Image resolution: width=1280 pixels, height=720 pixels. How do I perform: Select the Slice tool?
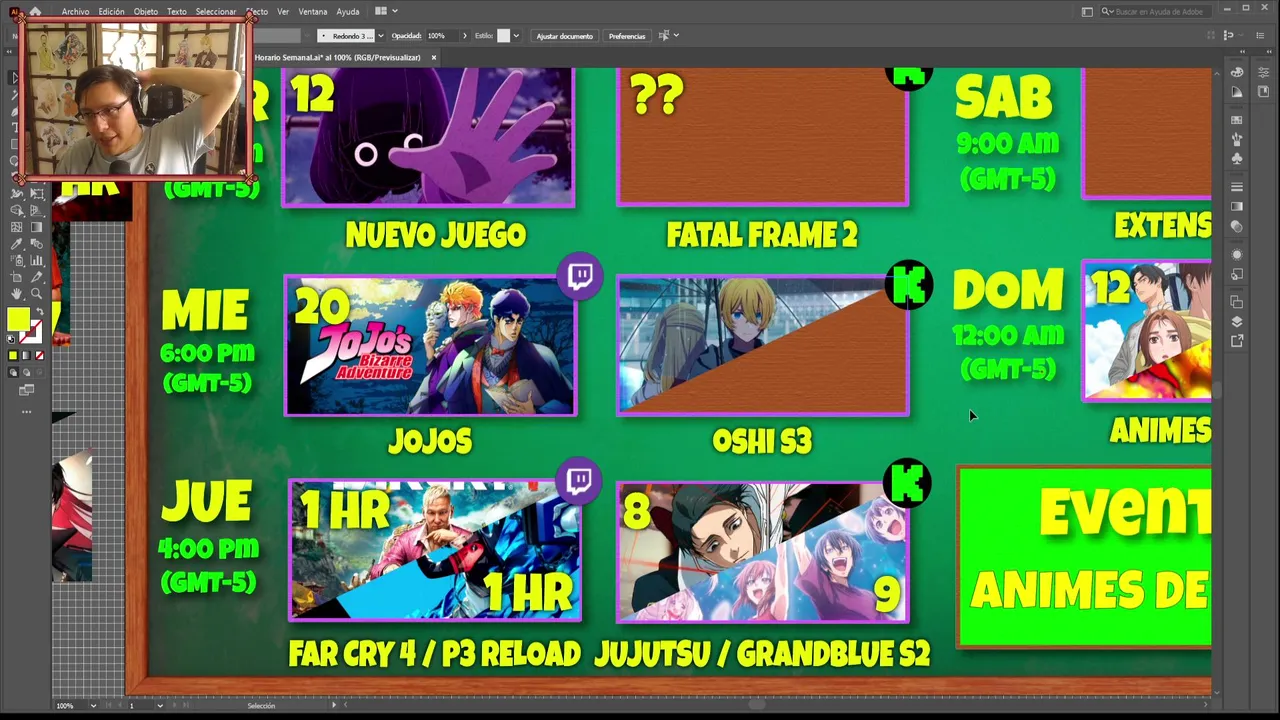tap(36, 277)
